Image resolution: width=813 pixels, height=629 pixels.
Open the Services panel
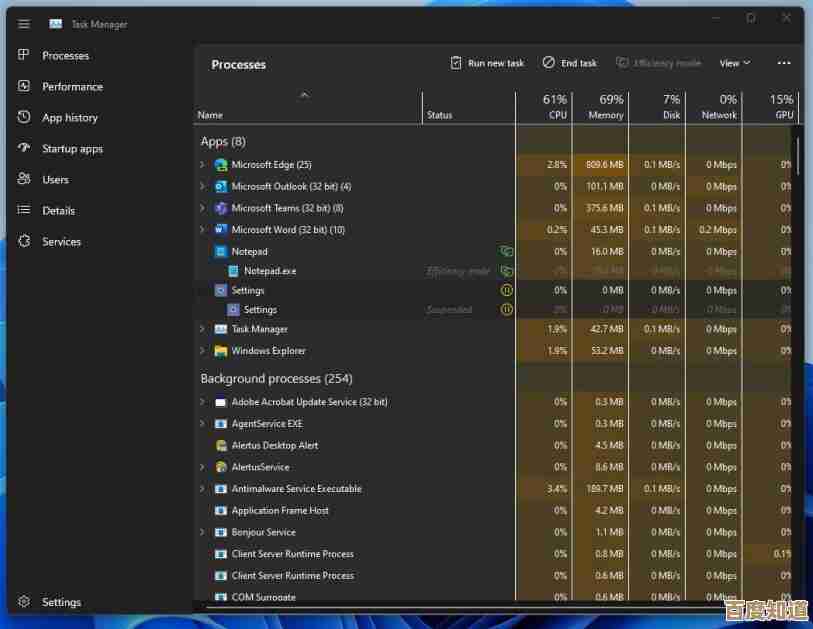point(60,241)
